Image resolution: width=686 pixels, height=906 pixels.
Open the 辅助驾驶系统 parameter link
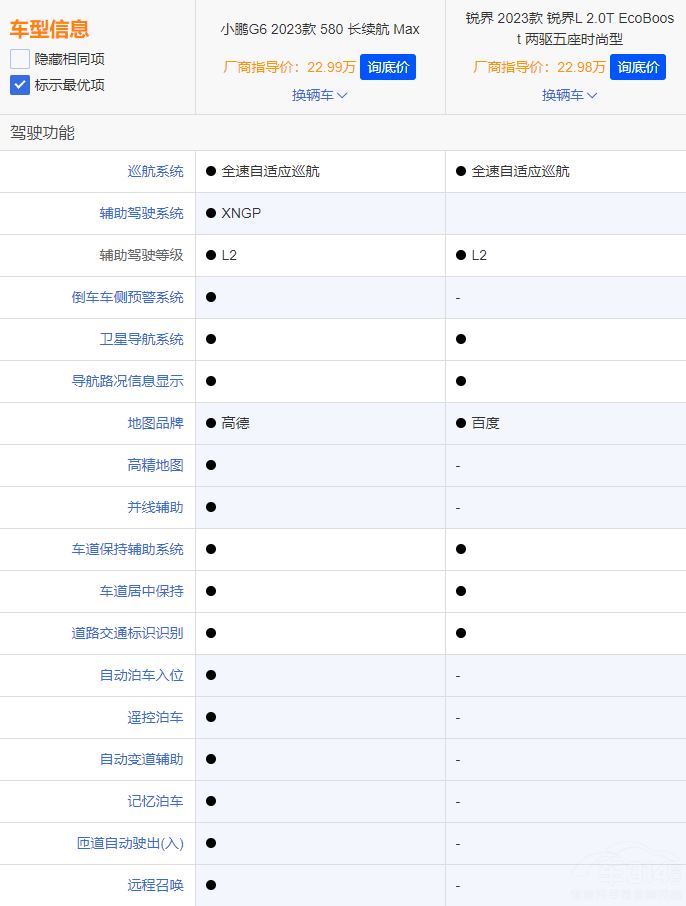pos(141,213)
